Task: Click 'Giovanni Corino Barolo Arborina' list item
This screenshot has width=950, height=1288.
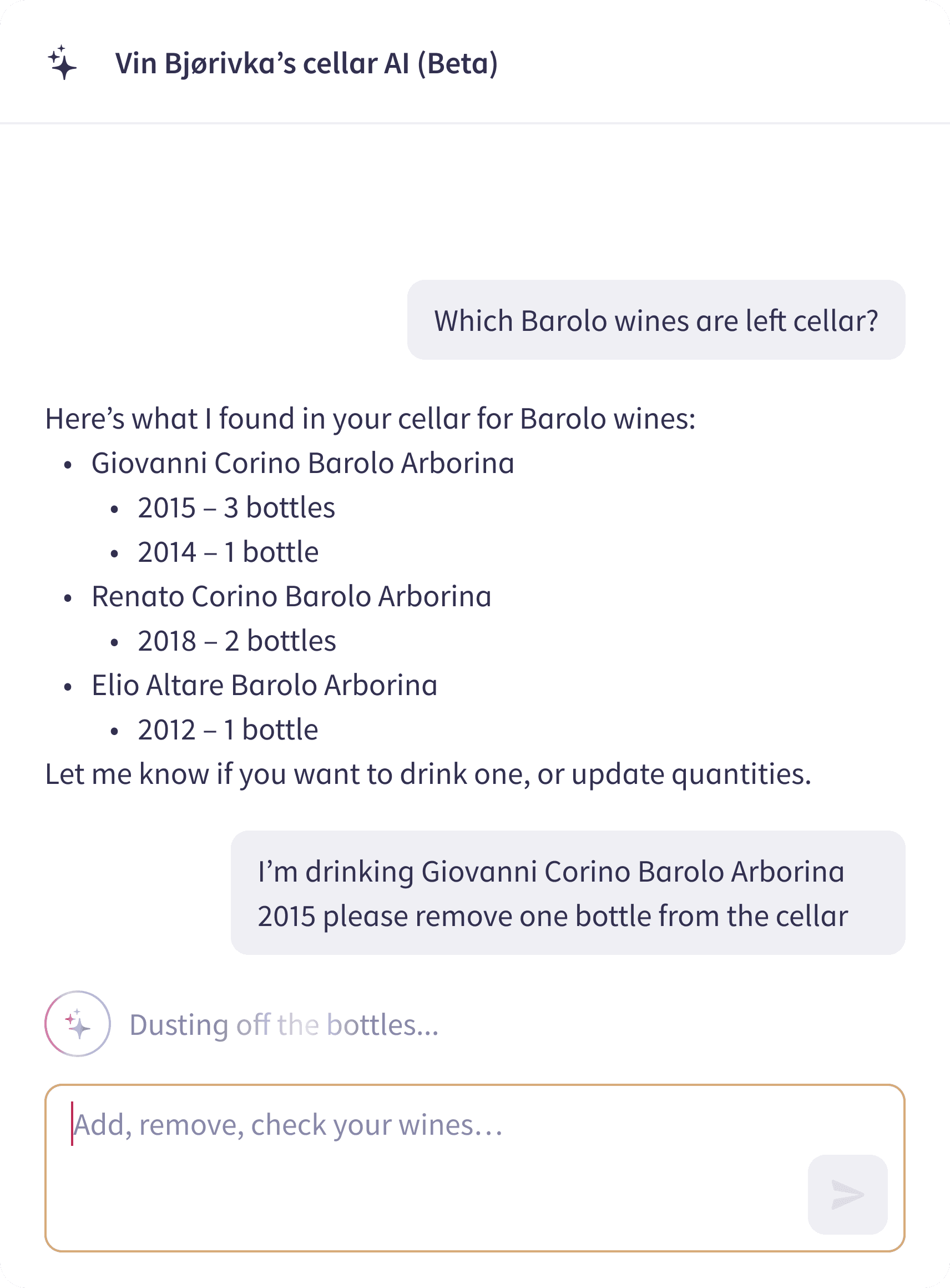Action: click(303, 463)
